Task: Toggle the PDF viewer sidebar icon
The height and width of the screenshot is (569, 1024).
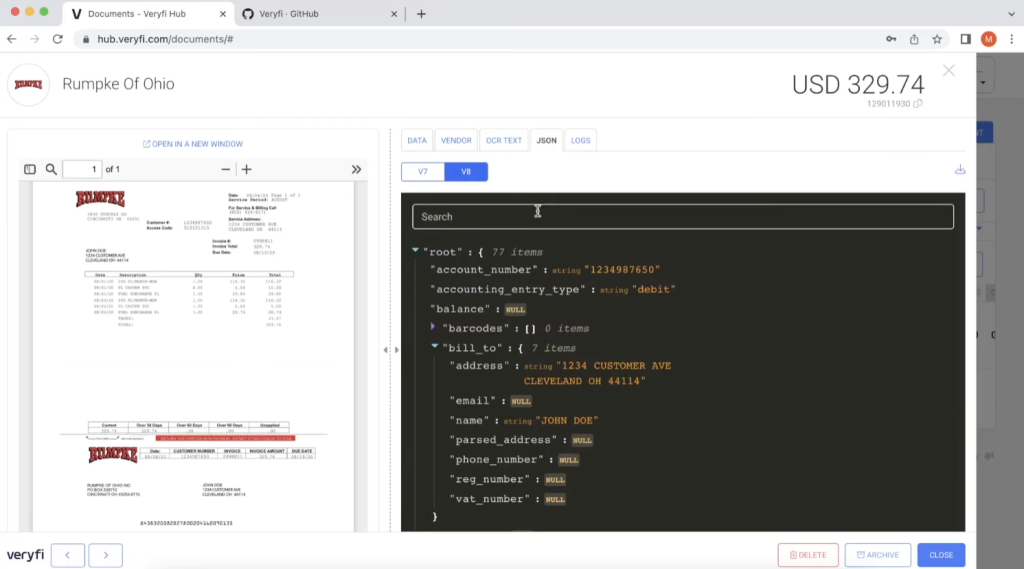Action: pyautogui.click(x=30, y=170)
